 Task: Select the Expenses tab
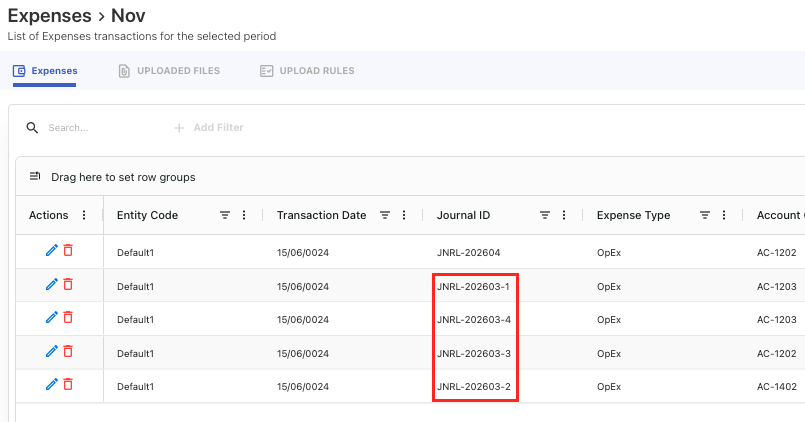point(45,71)
